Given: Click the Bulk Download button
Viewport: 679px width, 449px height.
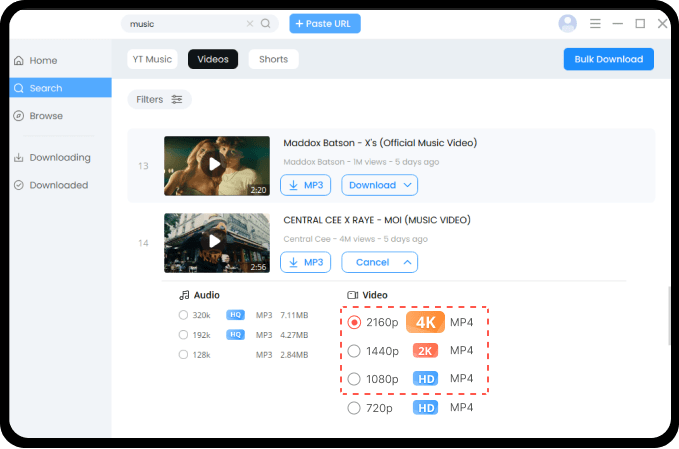Looking at the screenshot, I should coord(608,59).
